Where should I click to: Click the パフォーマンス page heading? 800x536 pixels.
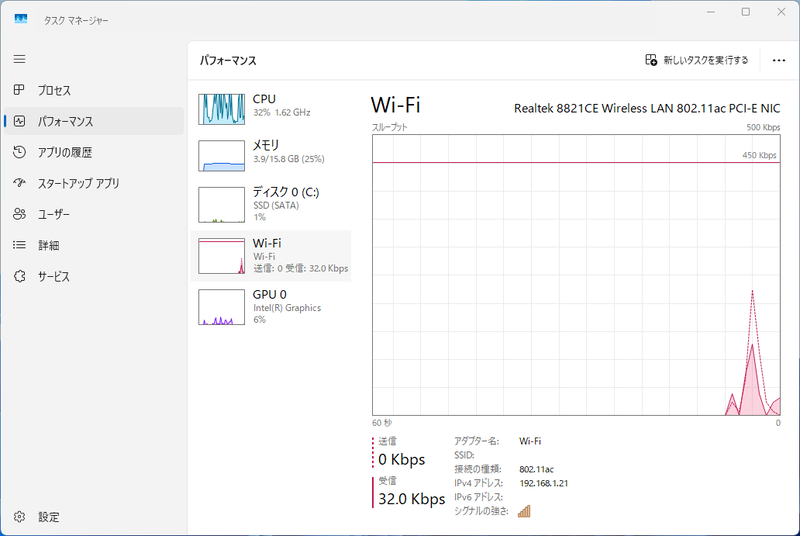(228, 61)
